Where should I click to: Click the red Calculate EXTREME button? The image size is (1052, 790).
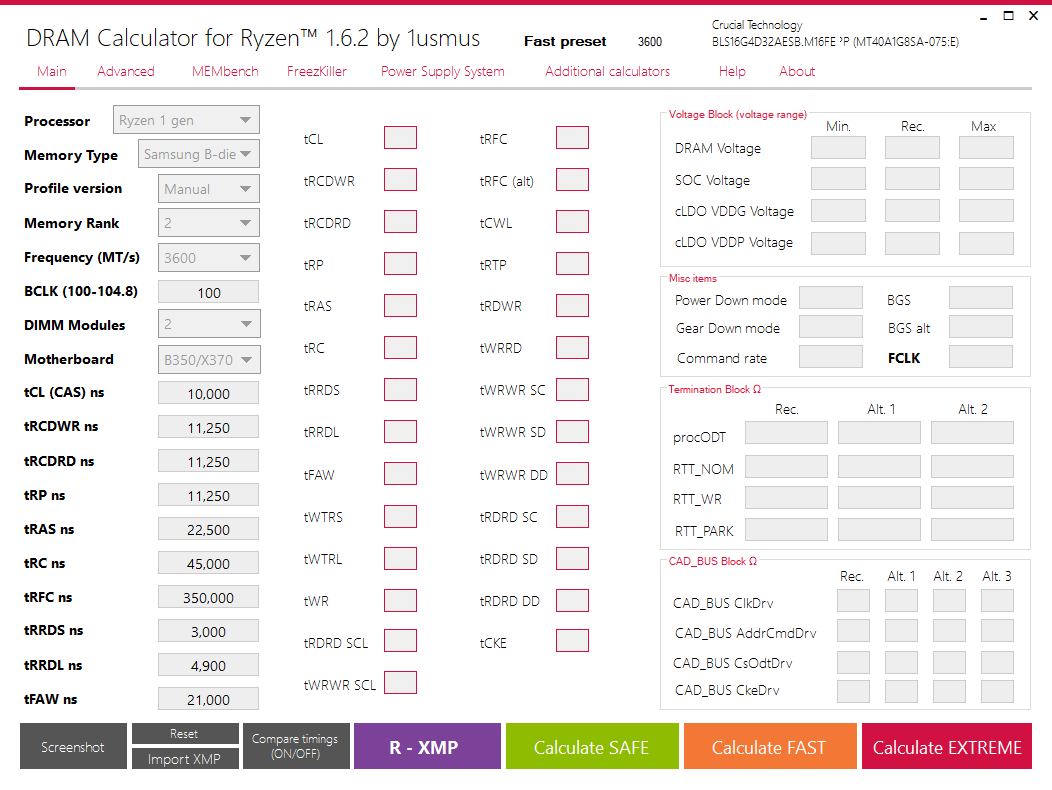coord(947,746)
